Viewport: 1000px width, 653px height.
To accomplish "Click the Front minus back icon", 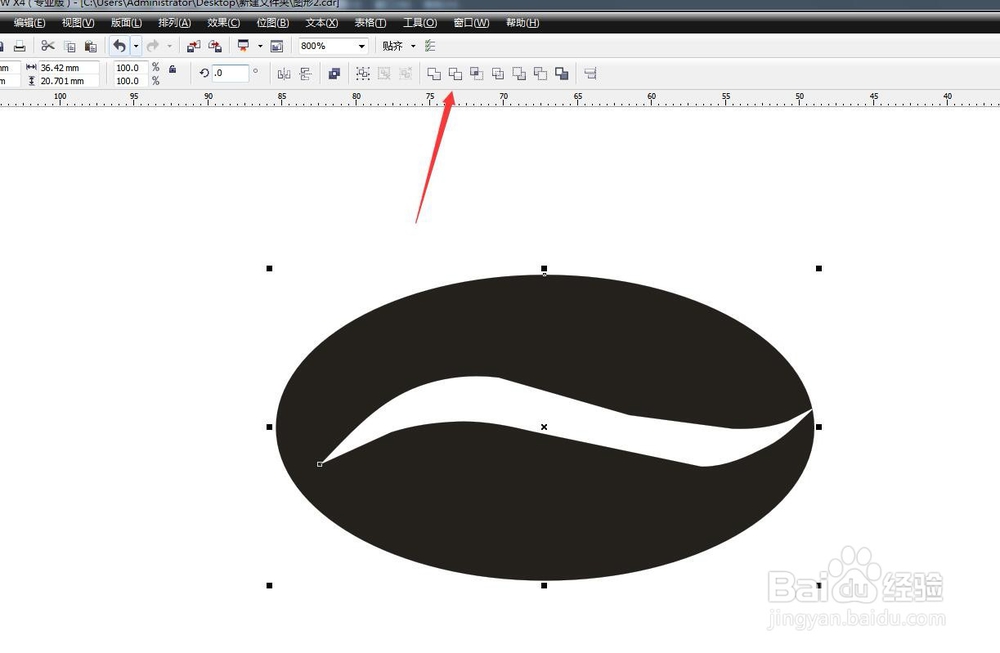I will pos(519,74).
